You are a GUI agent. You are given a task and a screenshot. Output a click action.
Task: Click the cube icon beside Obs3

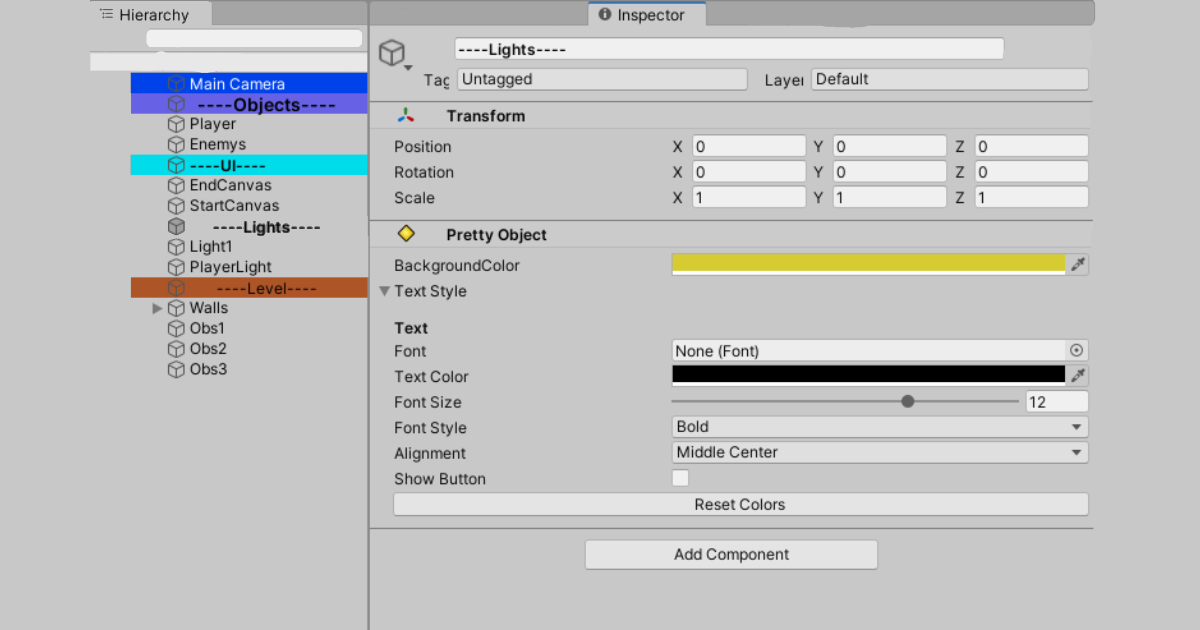[x=176, y=370]
